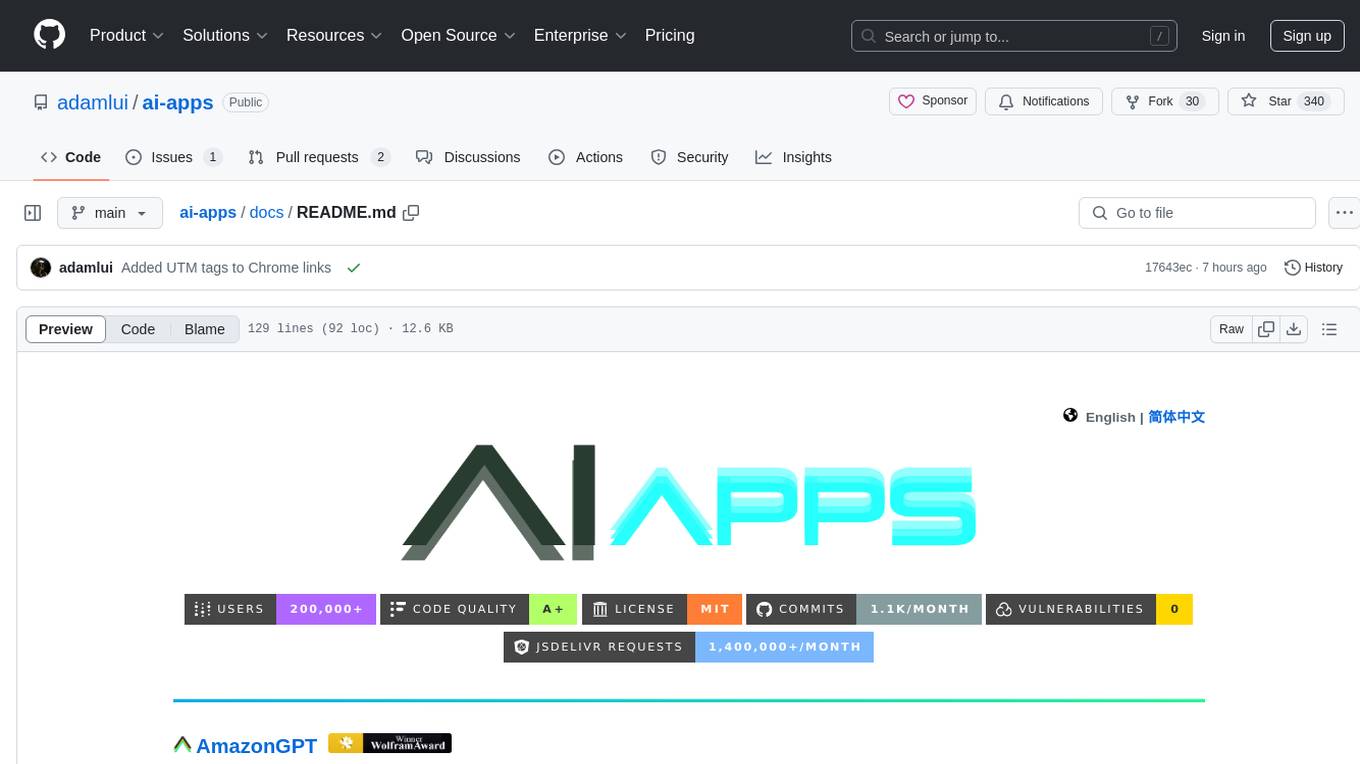Expand the Product menu
Viewport: 1360px width, 764px height.
point(126,35)
